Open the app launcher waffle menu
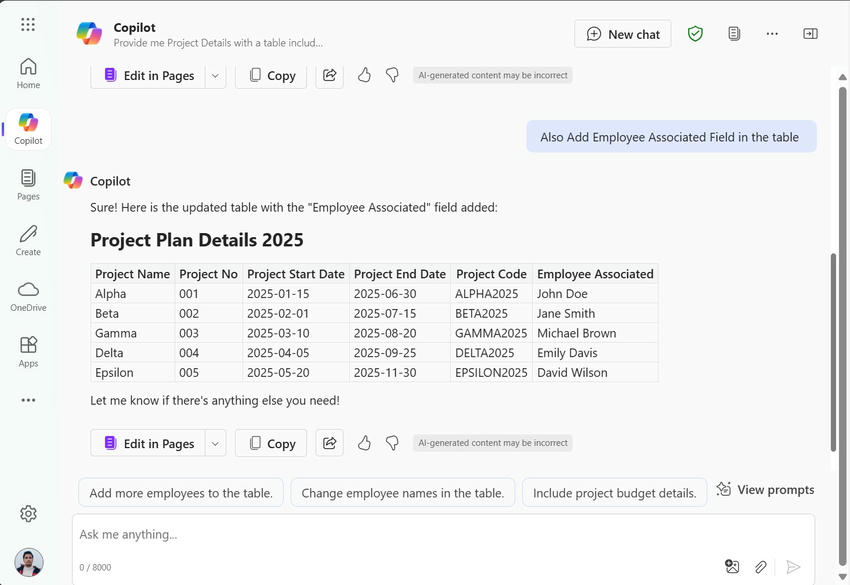Image resolution: width=850 pixels, height=585 pixels. tap(28, 23)
